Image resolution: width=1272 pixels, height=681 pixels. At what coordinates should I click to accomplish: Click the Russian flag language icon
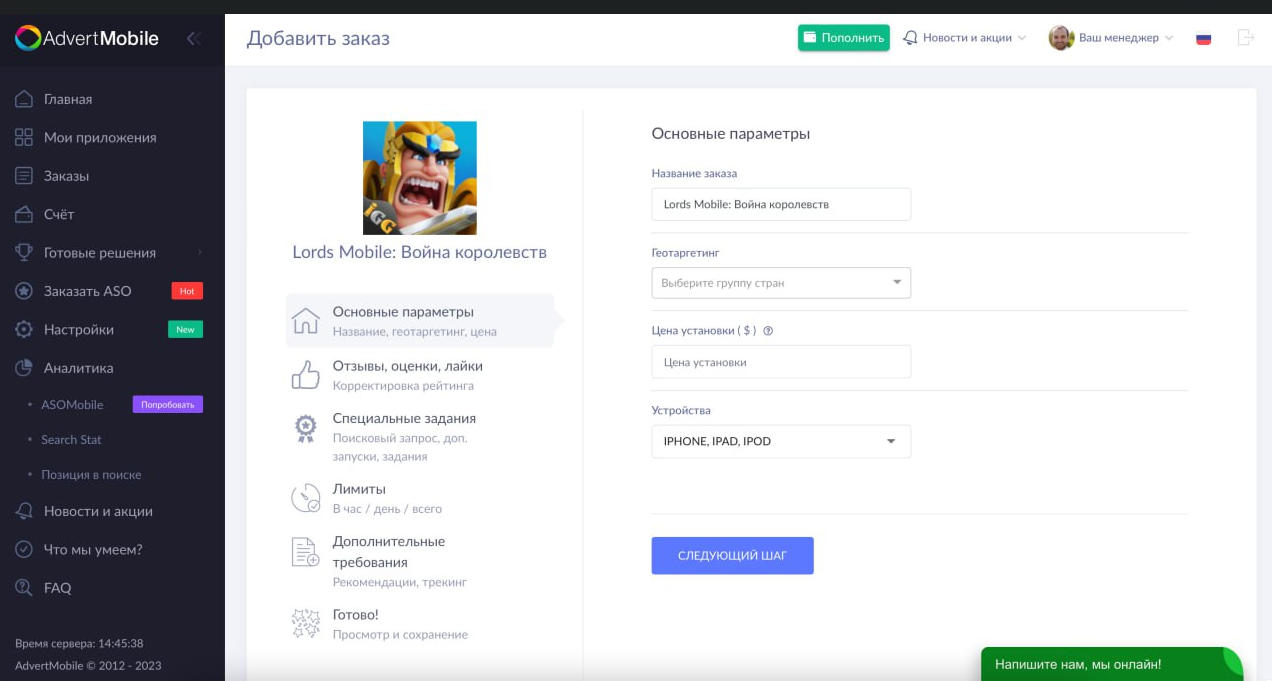click(1204, 38)
